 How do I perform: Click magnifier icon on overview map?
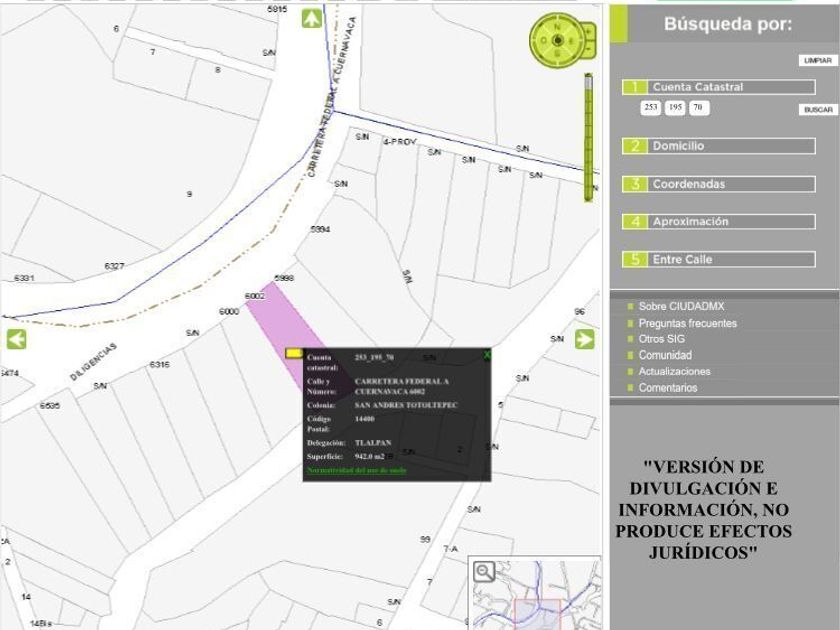point(484,572)
